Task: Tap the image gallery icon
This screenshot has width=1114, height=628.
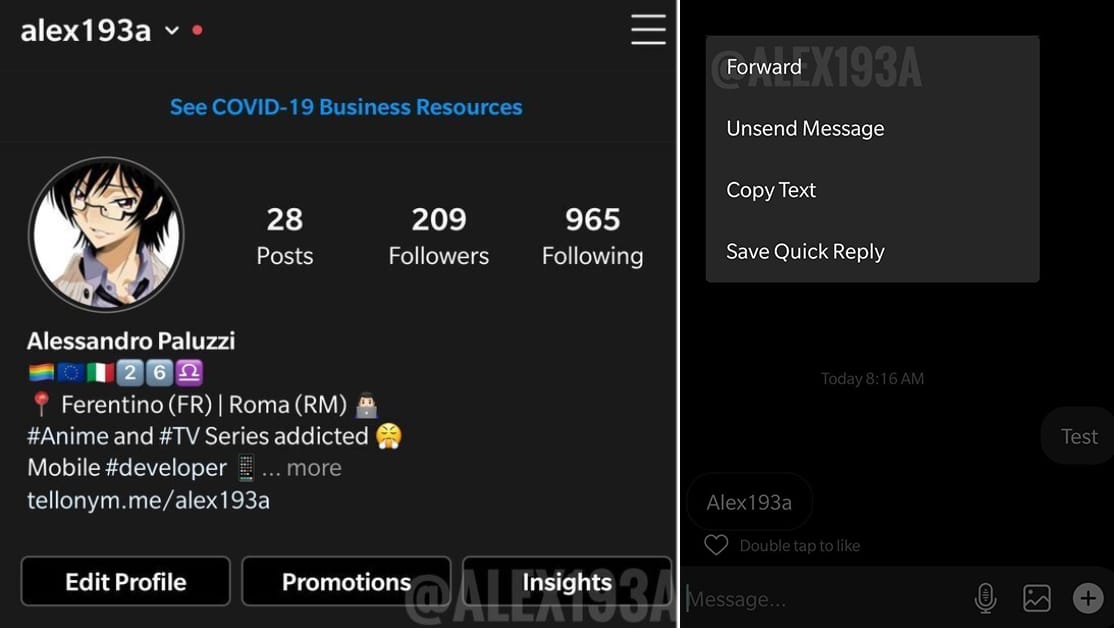Action: pyautogui.click(x=1037, y=598)
